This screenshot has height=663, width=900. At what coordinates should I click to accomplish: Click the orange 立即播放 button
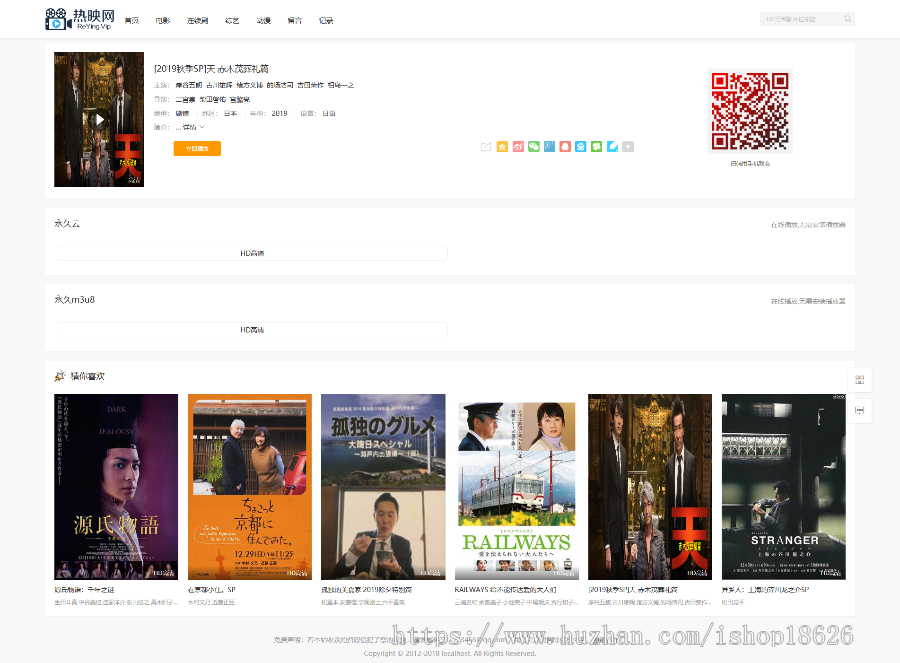pos(197,148)
